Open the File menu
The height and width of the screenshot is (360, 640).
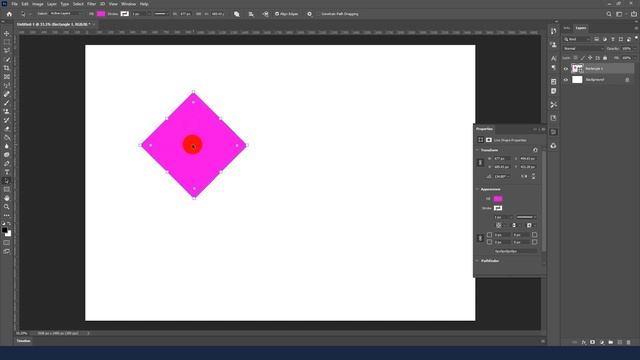tap(14, 4)
